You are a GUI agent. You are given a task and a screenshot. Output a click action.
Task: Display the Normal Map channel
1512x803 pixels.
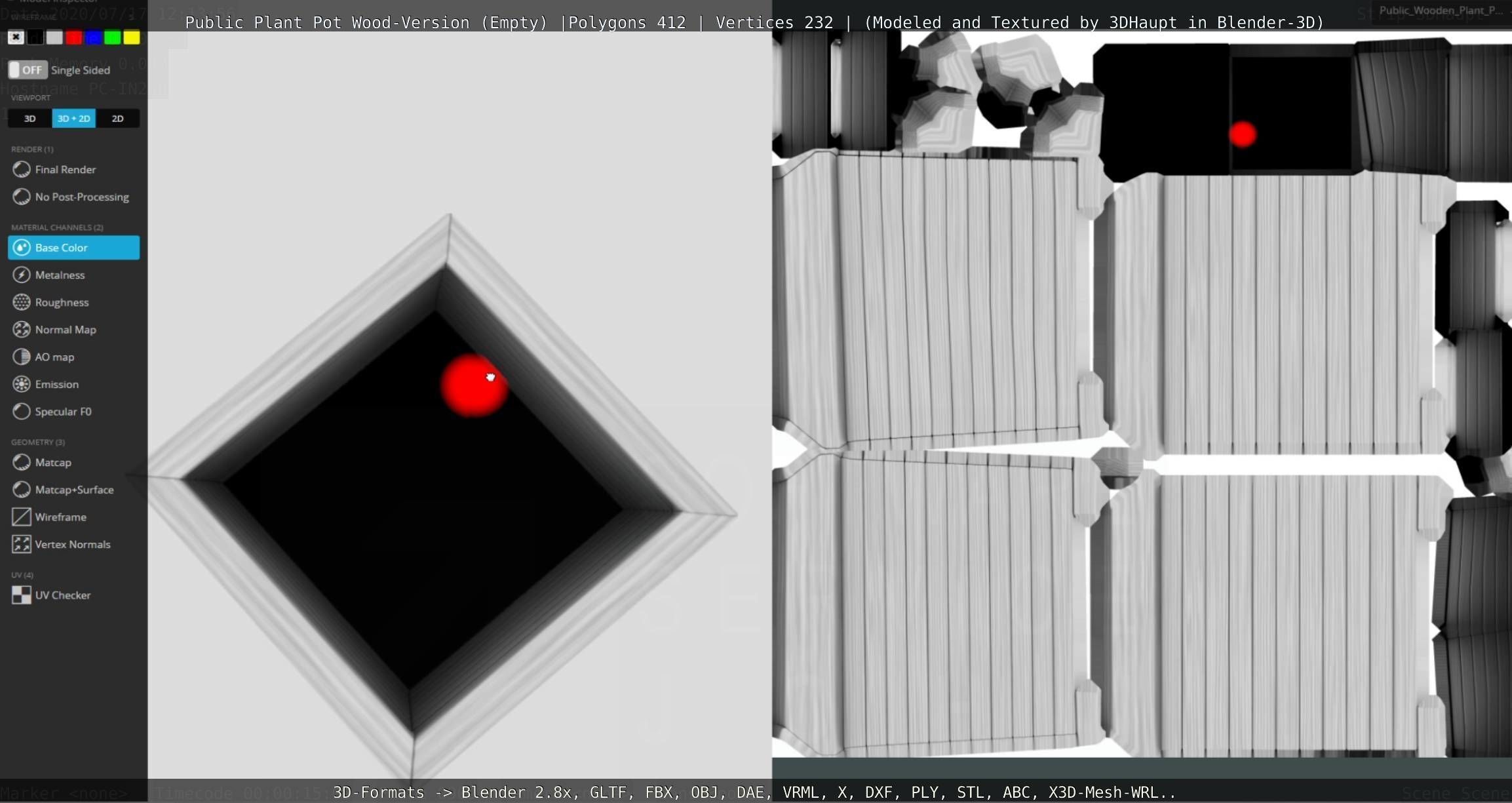[65, 330]
